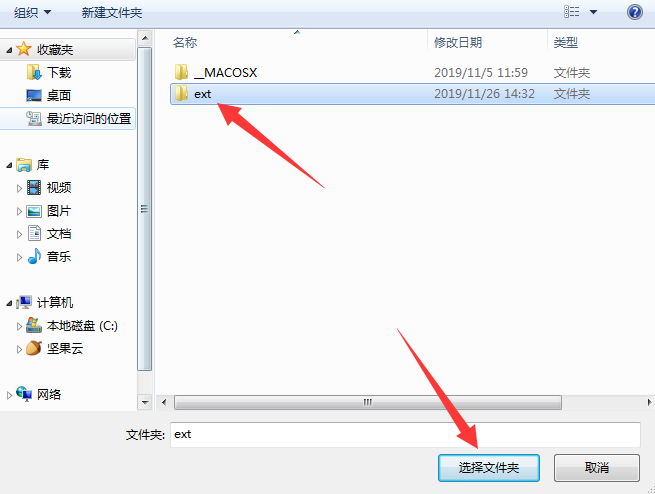Select Local Disk (C:) 本地磁盘

click(82, 325)
